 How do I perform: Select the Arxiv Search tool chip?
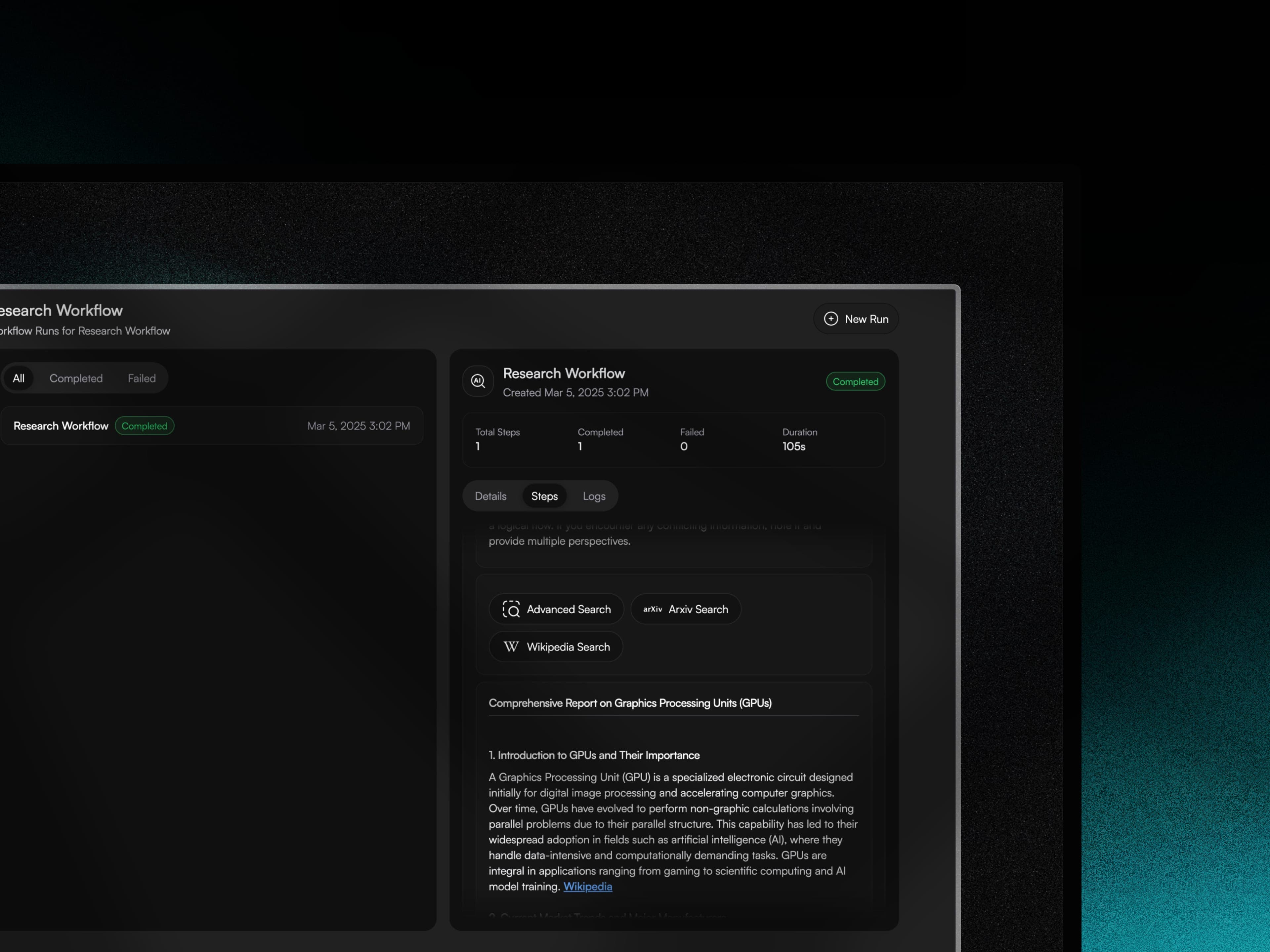click(686, 610)
